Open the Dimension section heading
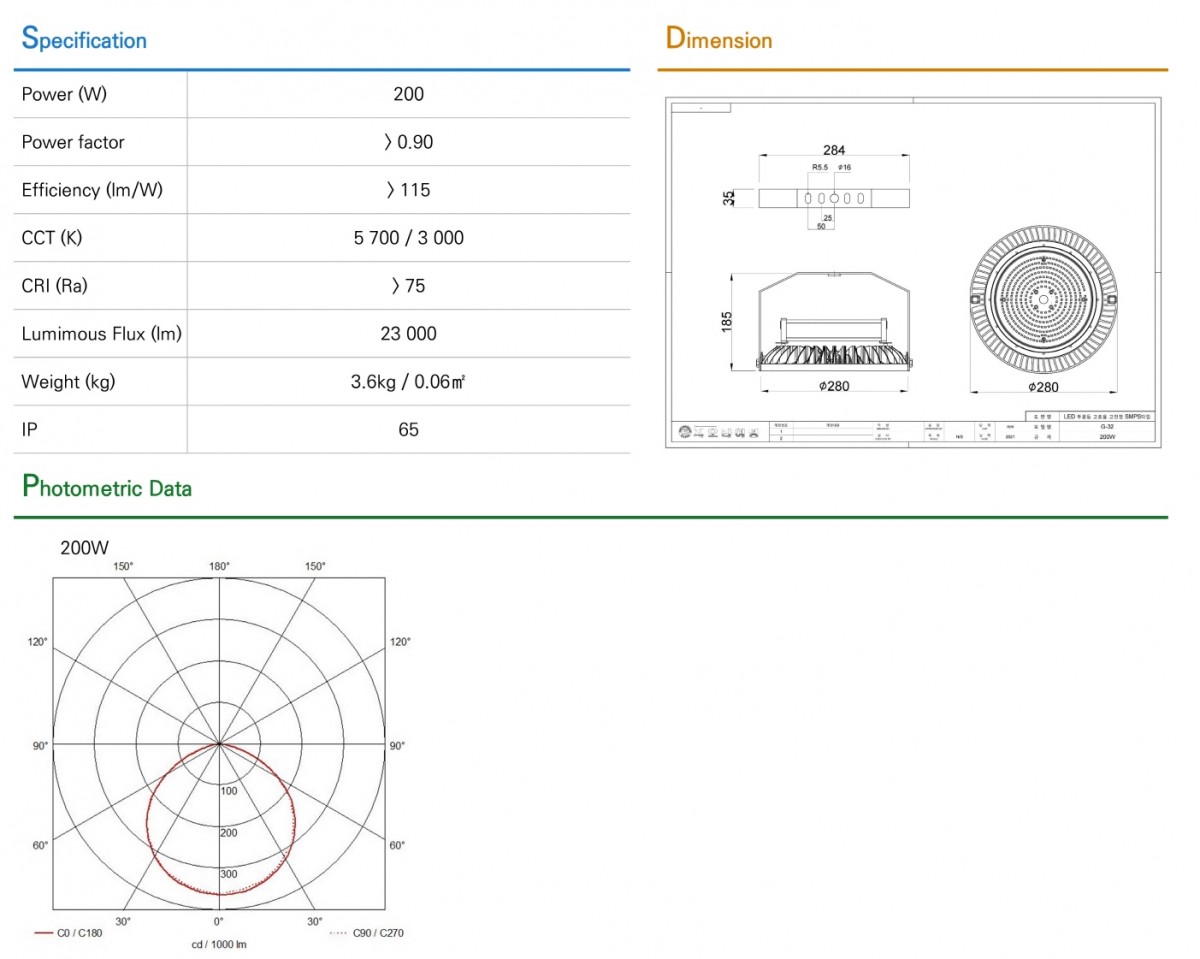1200x959 pixels. pos(719,40)
